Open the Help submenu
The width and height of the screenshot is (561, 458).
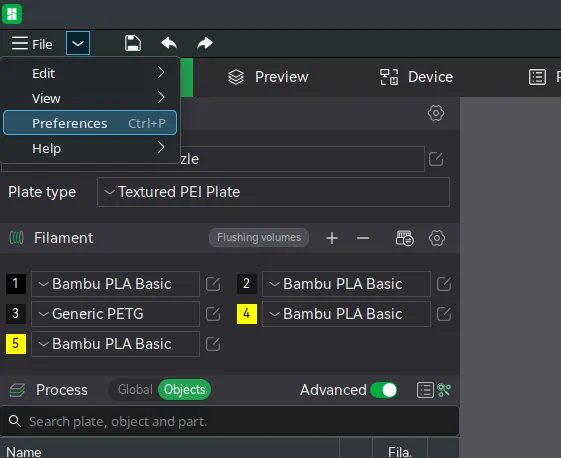point(89,148)
